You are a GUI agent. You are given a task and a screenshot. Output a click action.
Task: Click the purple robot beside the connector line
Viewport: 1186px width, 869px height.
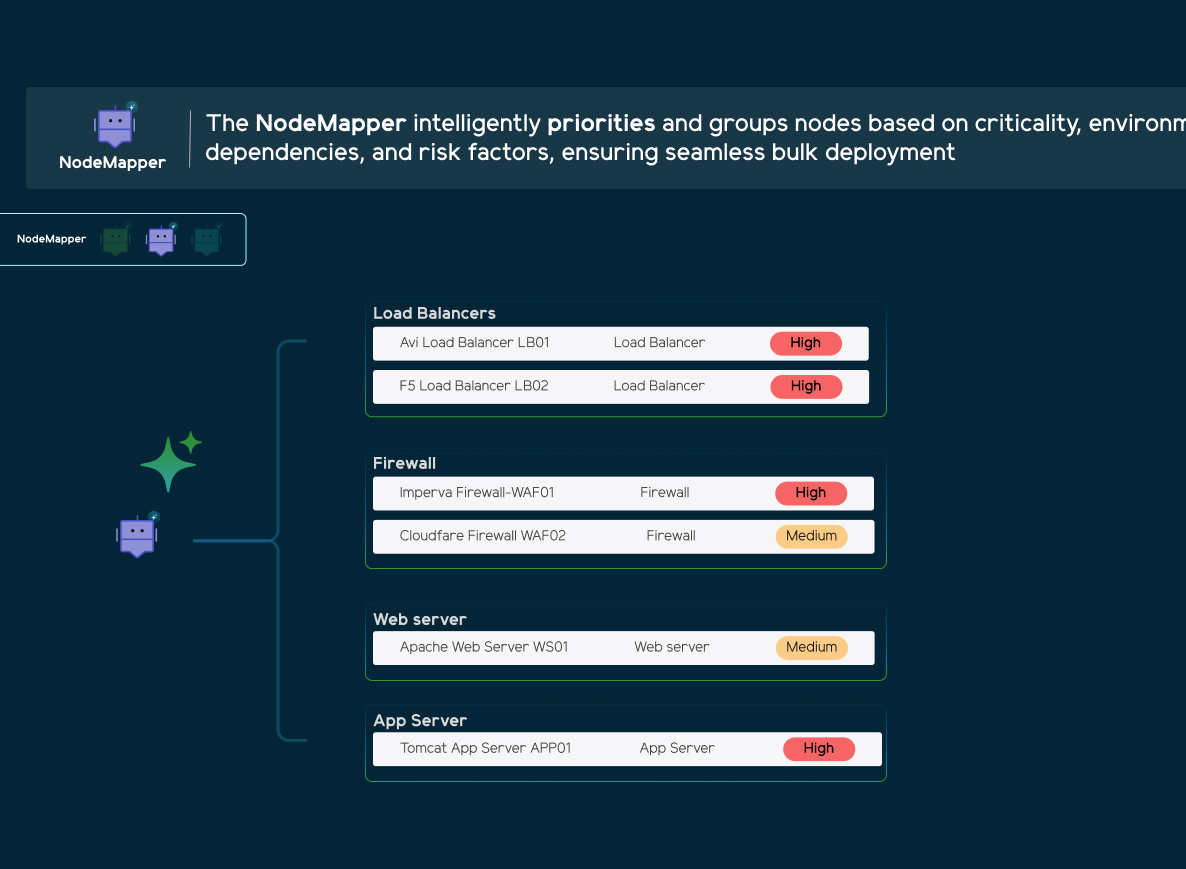coord(138,535)
